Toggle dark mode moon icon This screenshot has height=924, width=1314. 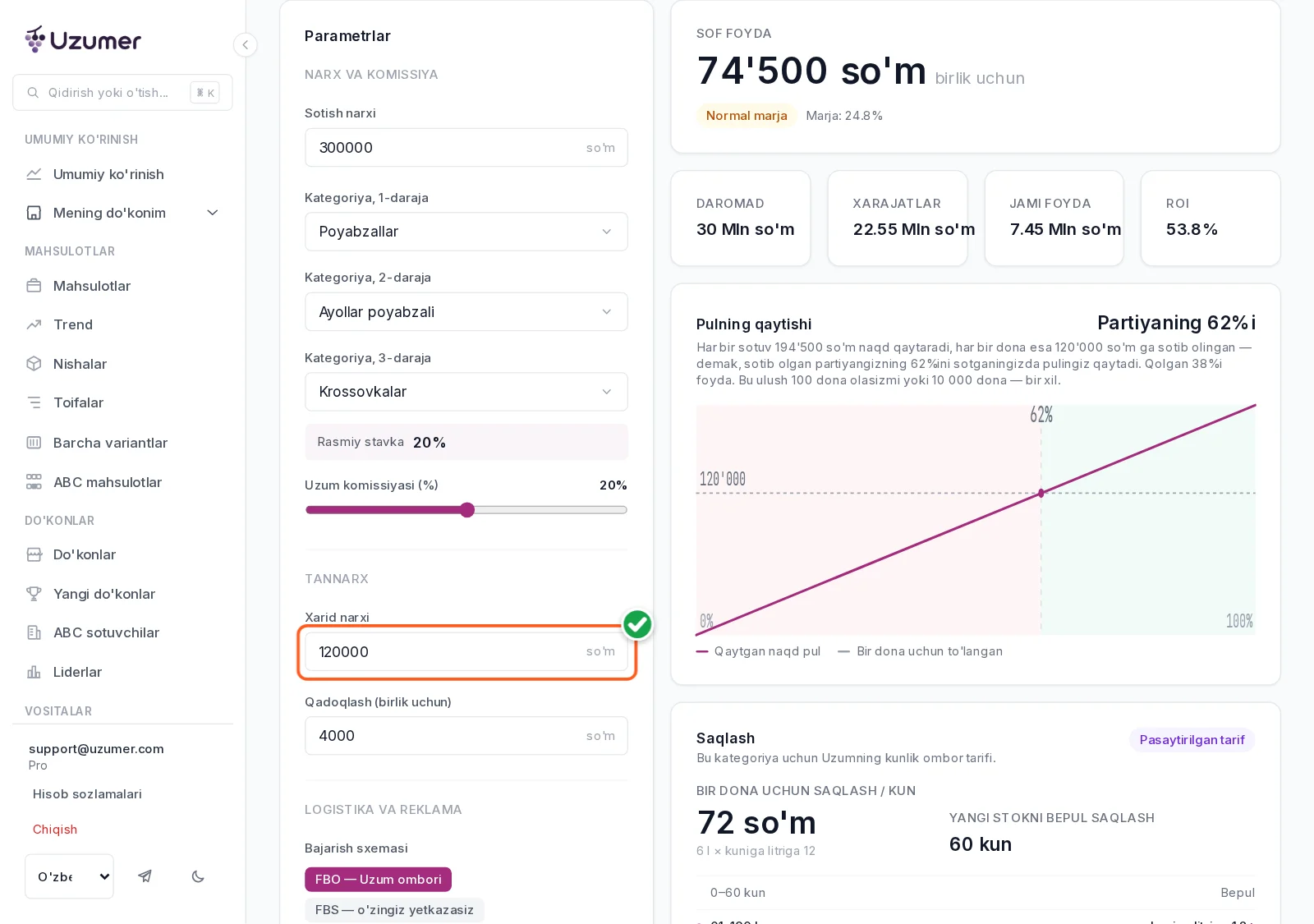(x=198, y=876)
